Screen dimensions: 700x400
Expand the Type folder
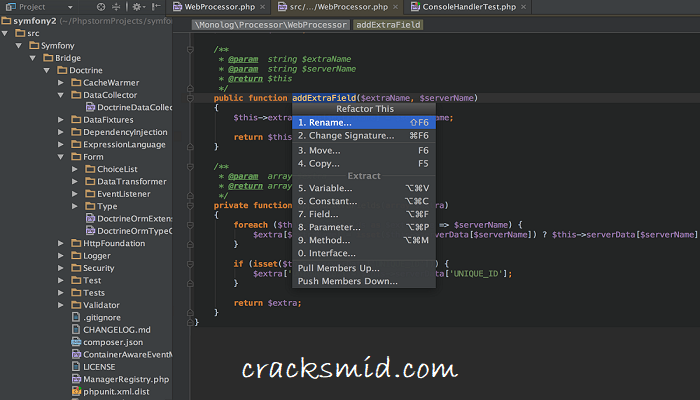(x=75, y=206)
